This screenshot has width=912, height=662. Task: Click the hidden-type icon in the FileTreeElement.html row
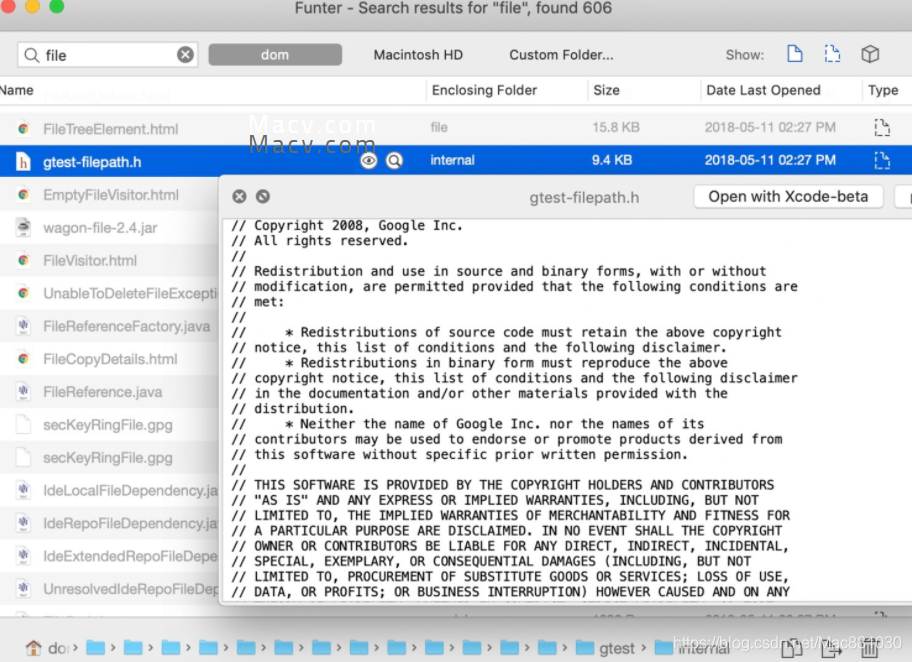point(882,127)
